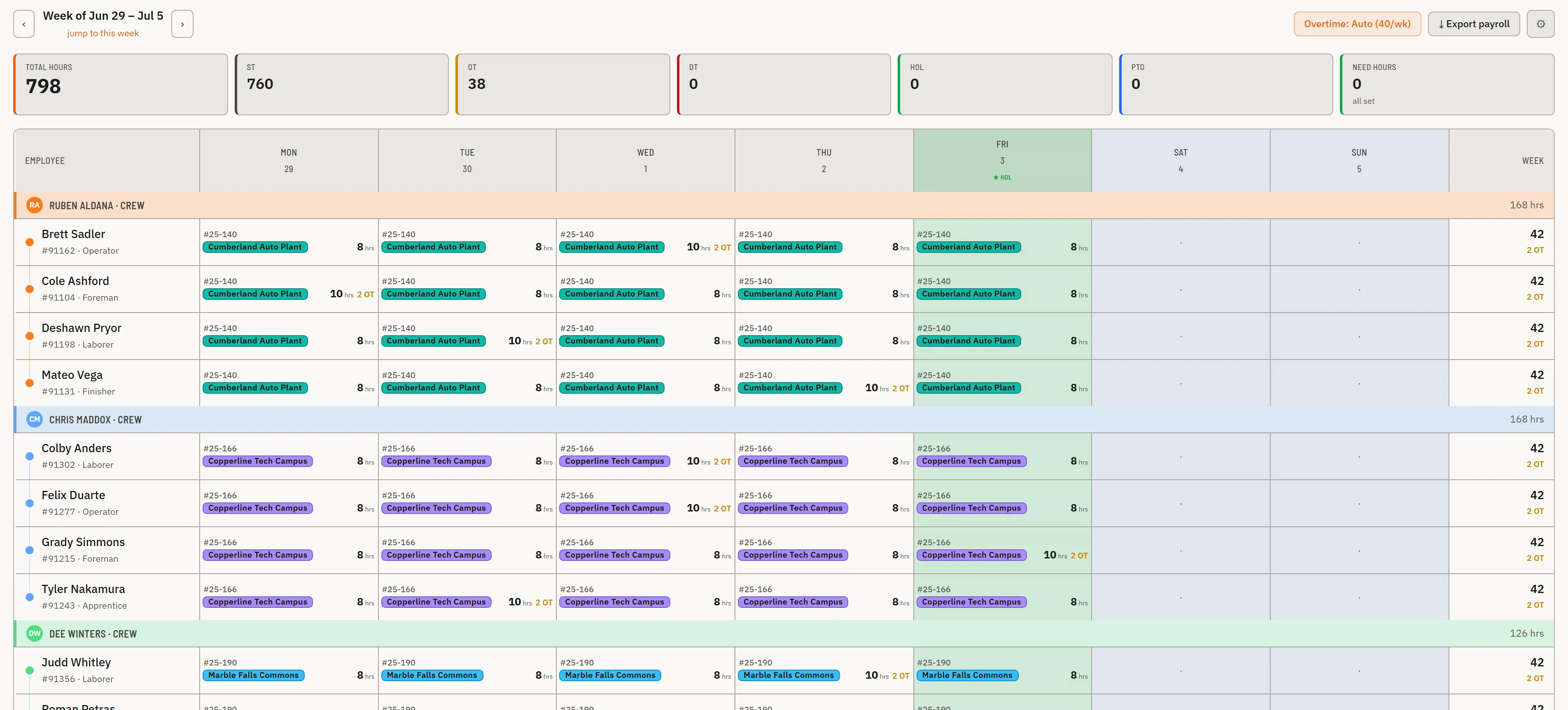The image size is (1568, 710).
Task: Select the OT 38 summary card
Action: click(562, 85)
